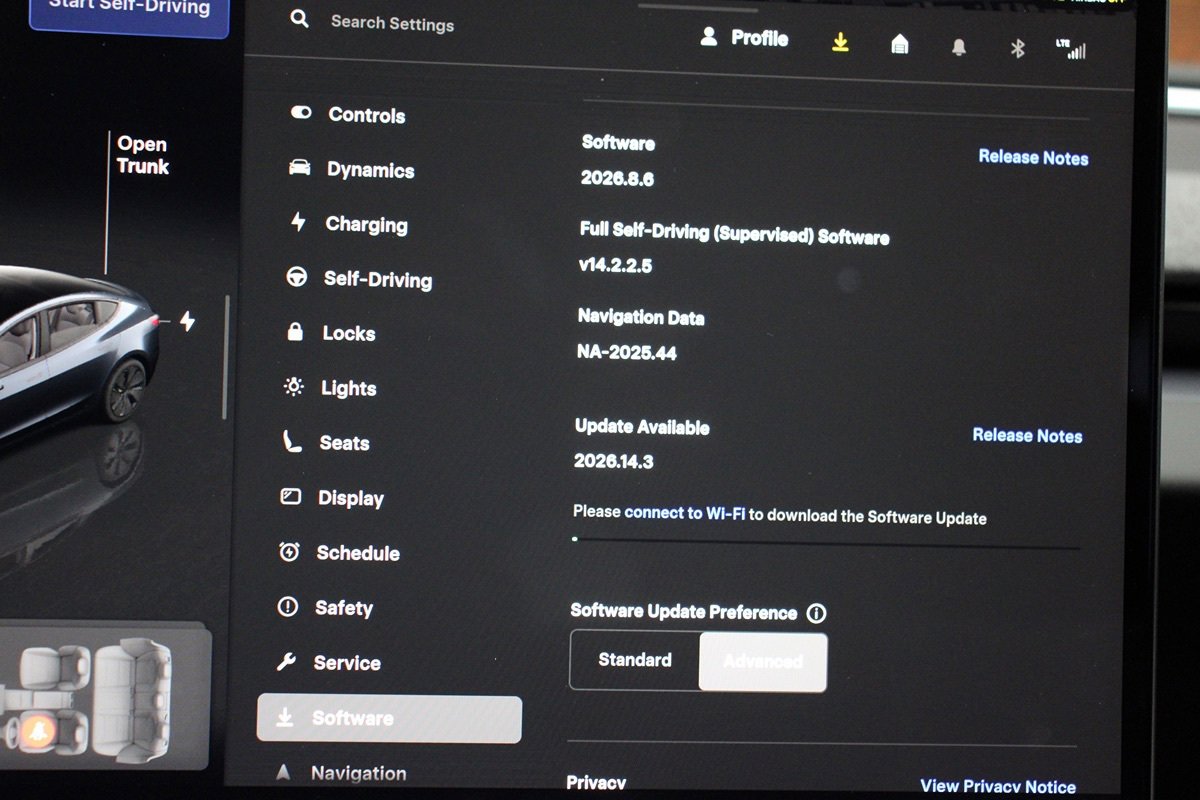Tap the download progress bar
1200x800 pixels.
coord(826,543)
